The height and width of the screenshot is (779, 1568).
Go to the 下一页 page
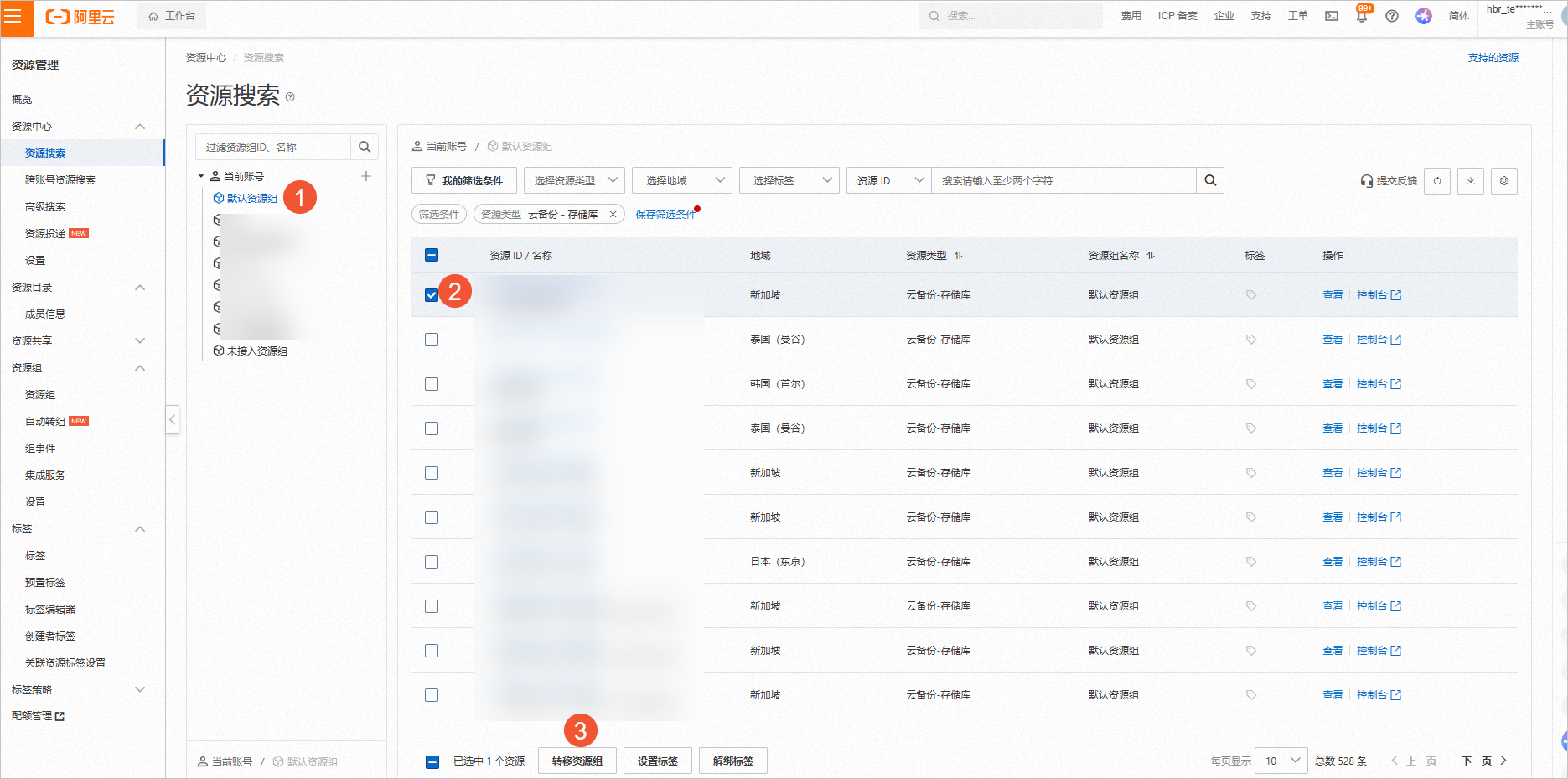(1484, 761)
